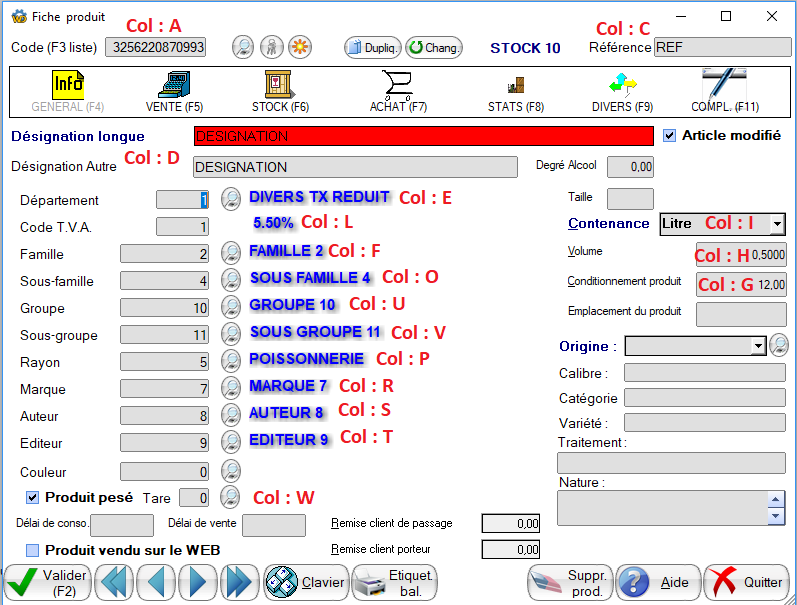Click the Dupliq. button
This screenshot has height=605, width=797.
click(372, 47)
